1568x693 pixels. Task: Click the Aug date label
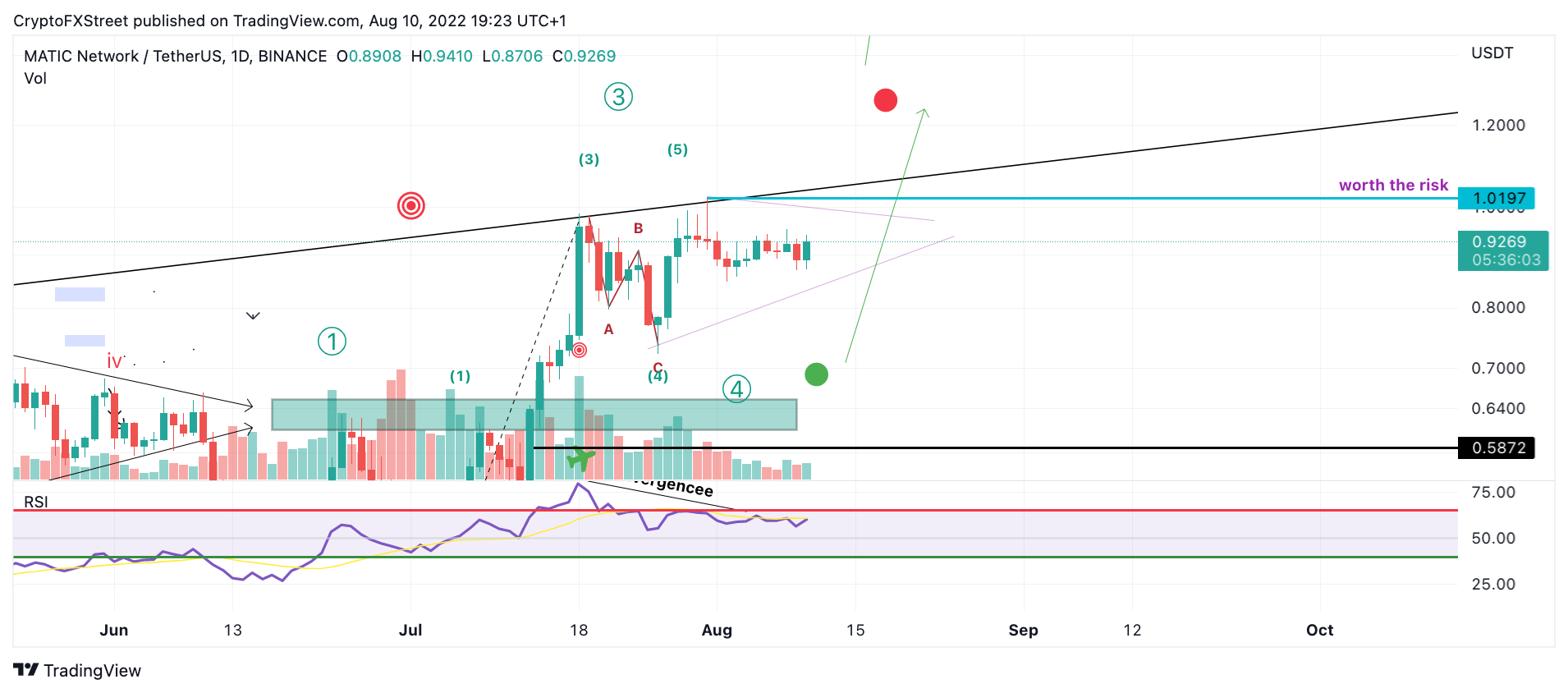(x=717, y=630)
